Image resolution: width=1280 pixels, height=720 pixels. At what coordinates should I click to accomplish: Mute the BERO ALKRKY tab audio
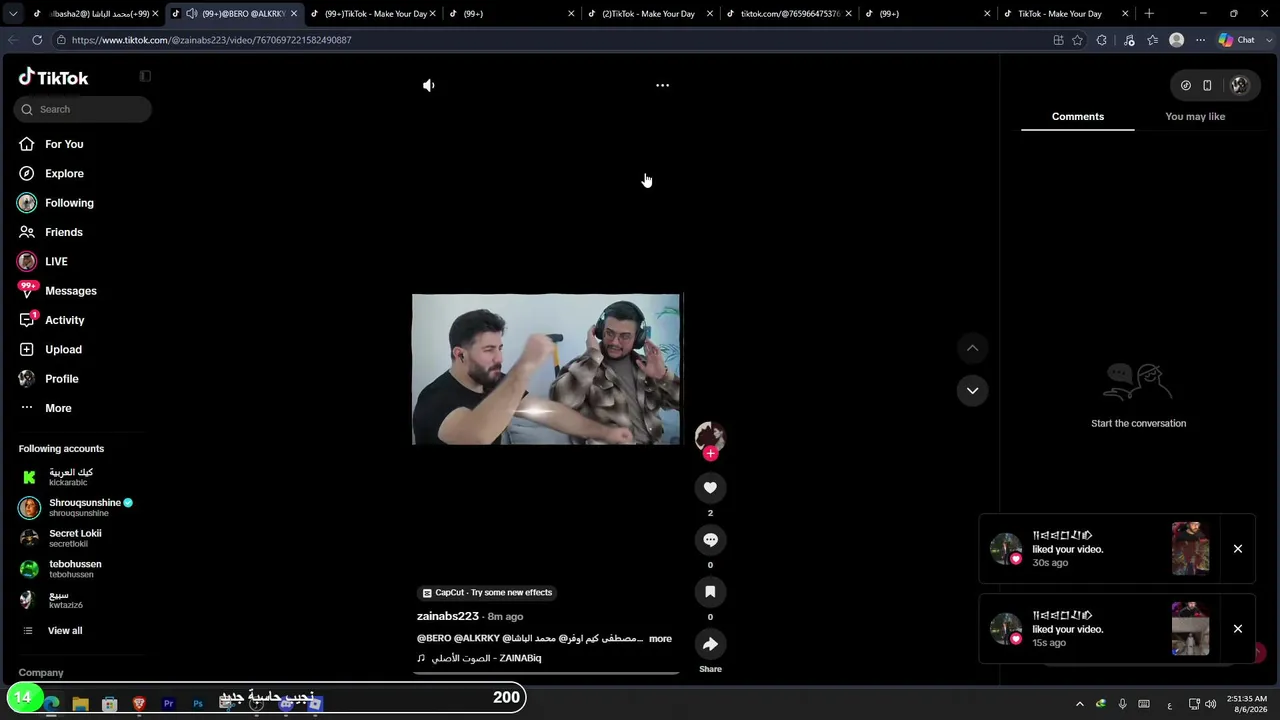pyautogui.click(x=191, y=14)
